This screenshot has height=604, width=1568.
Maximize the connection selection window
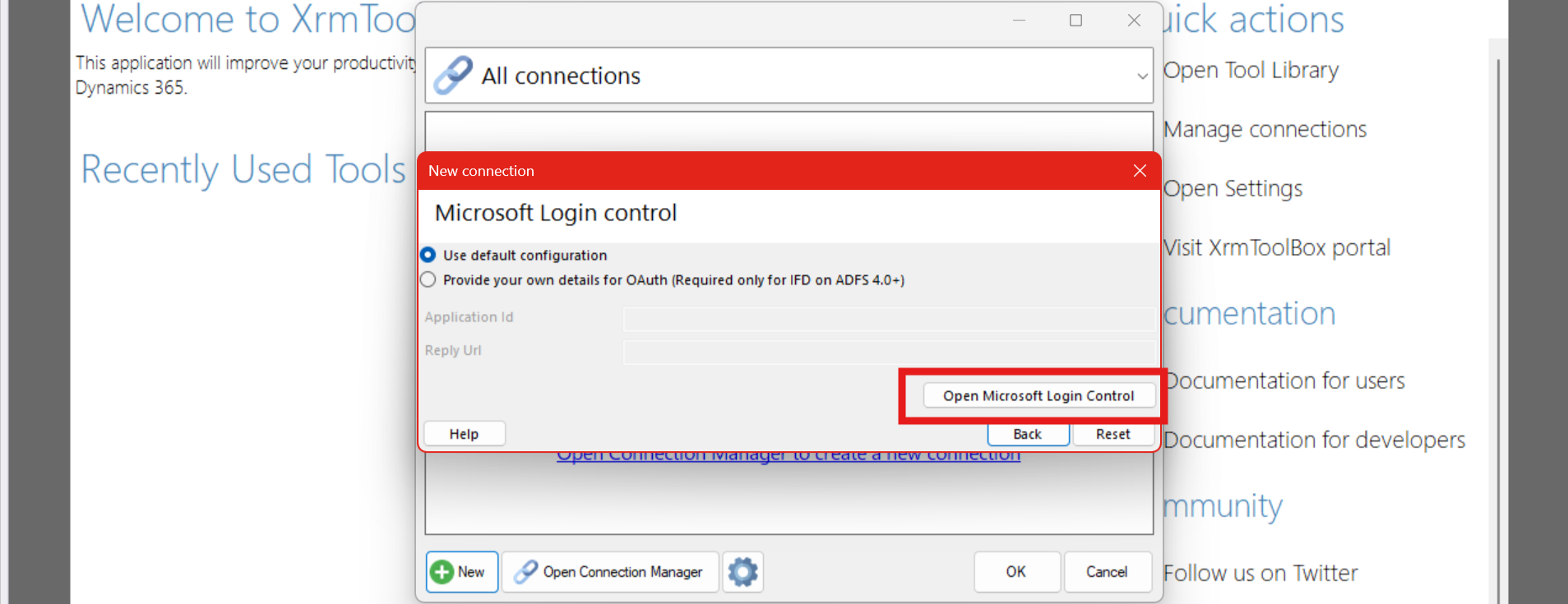click(1075, 21)
